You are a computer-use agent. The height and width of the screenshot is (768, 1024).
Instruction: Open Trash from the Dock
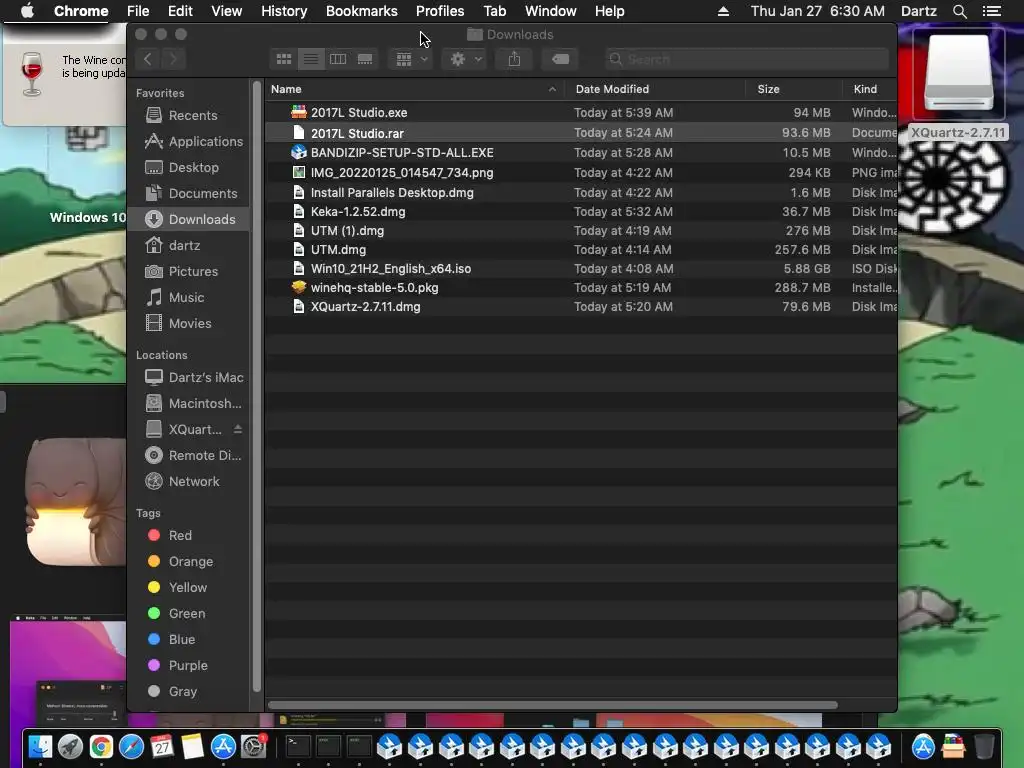(x=984, y=746)
